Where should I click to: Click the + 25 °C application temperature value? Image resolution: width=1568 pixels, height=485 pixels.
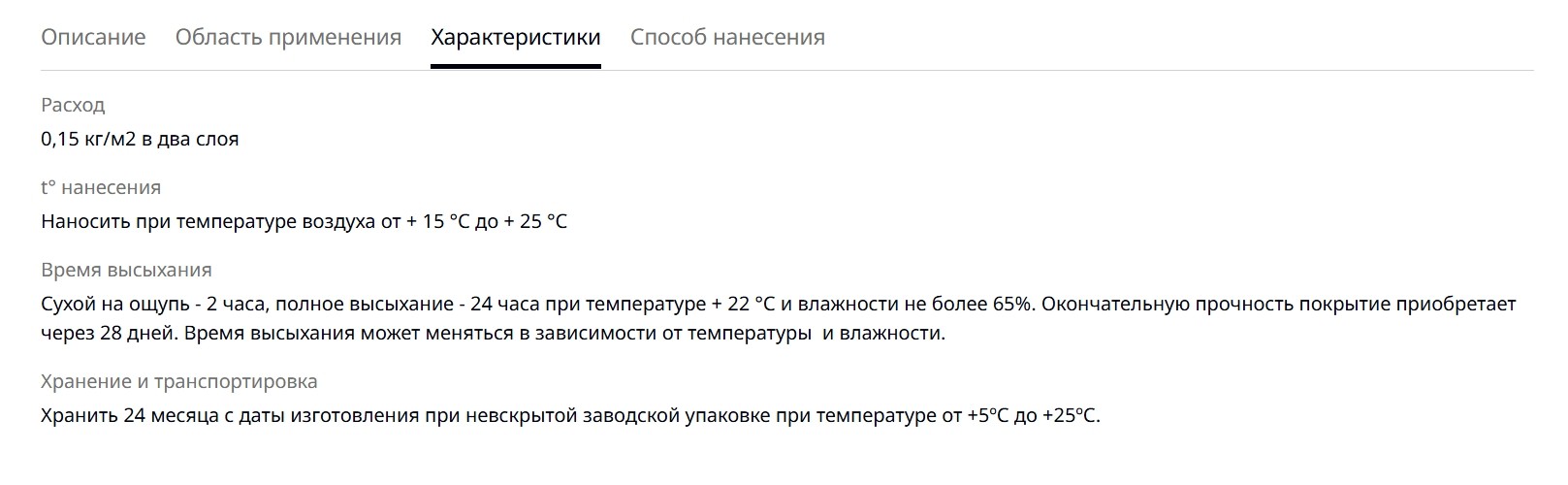(535, 221)
